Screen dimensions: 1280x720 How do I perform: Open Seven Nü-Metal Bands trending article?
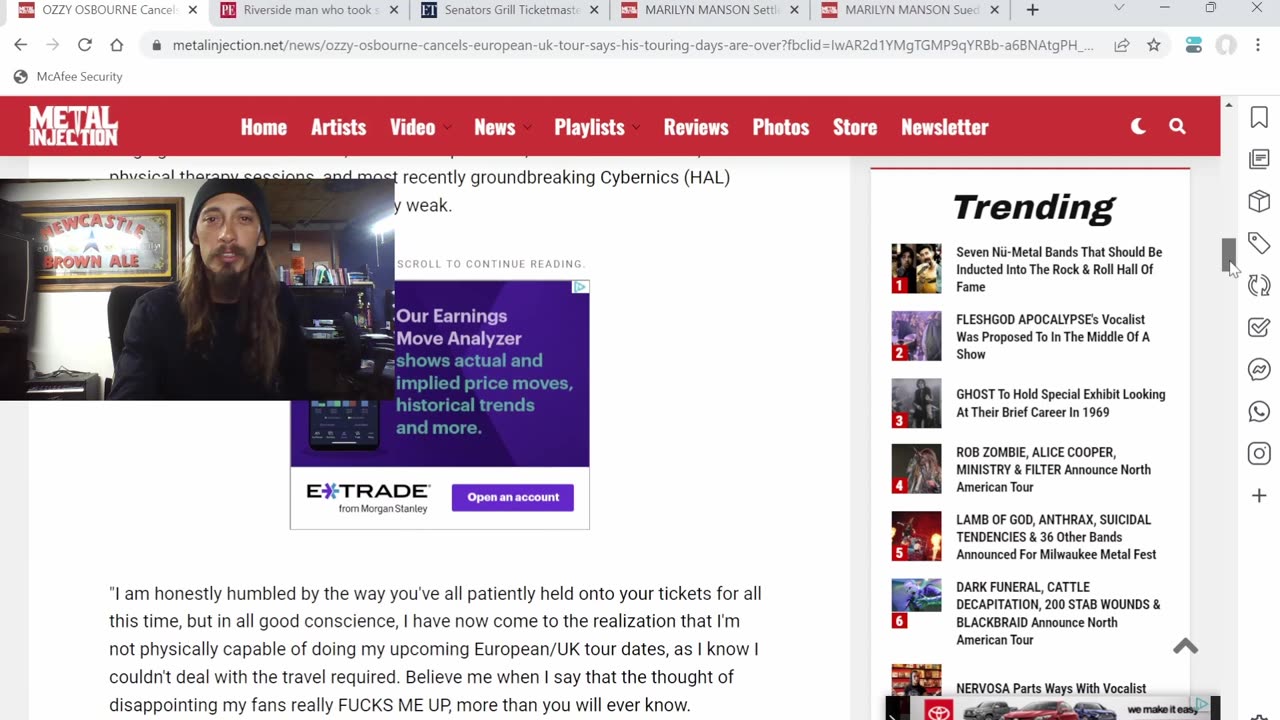(1059, 269)
